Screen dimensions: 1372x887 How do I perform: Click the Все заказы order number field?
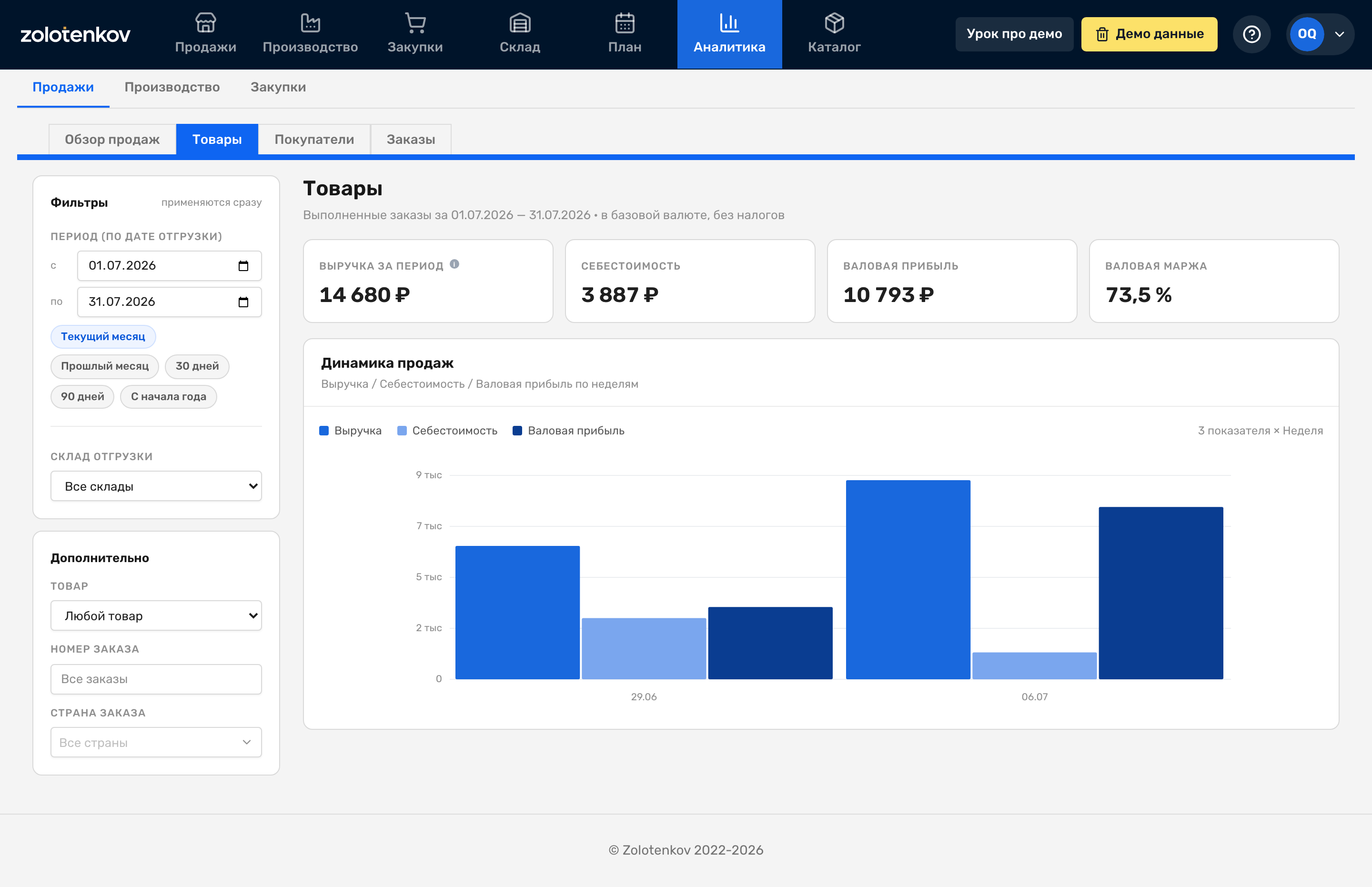pos(156,679)
